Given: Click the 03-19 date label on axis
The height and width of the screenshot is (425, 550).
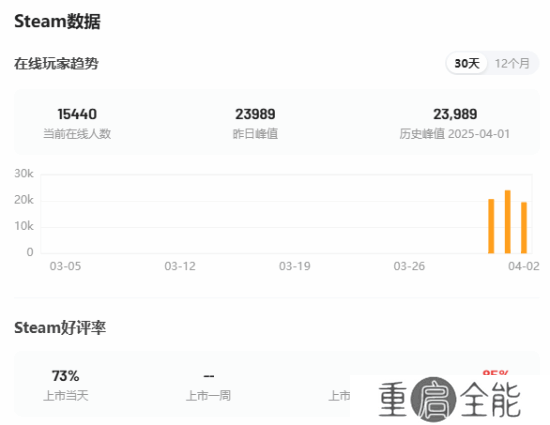Looking at the screenshot, I should click(295, 266).
